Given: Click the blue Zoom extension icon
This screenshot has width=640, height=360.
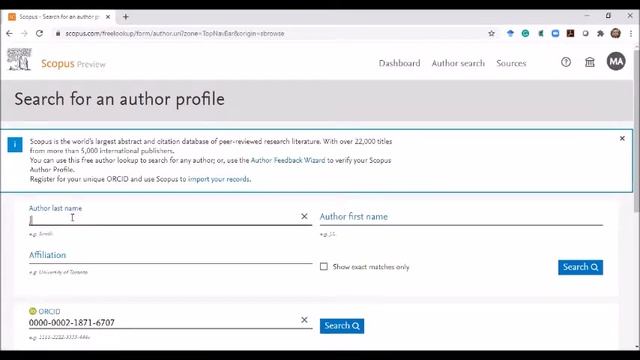Looking at the screenshot, I should click(555, 33).
